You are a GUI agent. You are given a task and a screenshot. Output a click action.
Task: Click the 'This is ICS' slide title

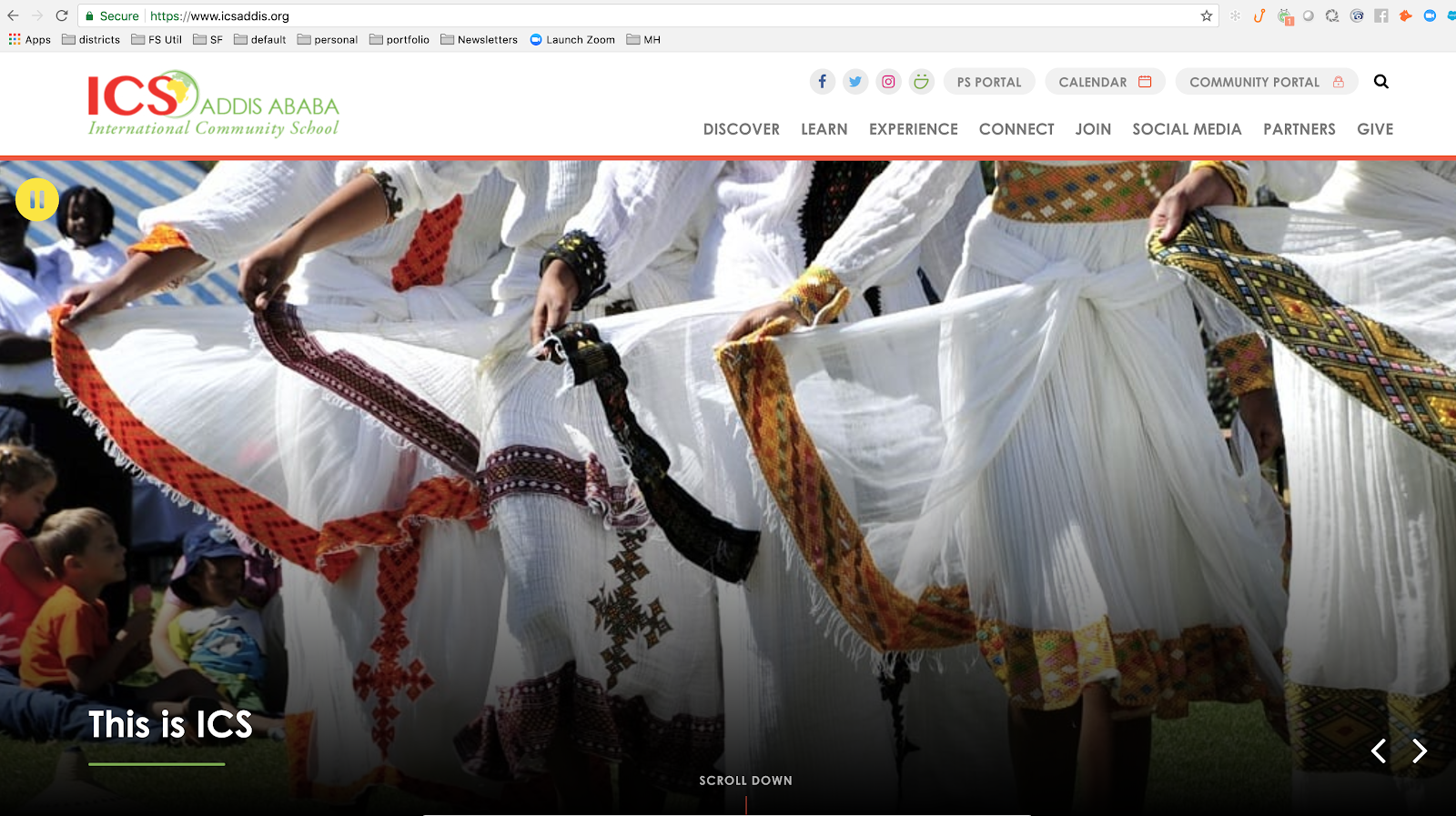(x=170, y=724)
